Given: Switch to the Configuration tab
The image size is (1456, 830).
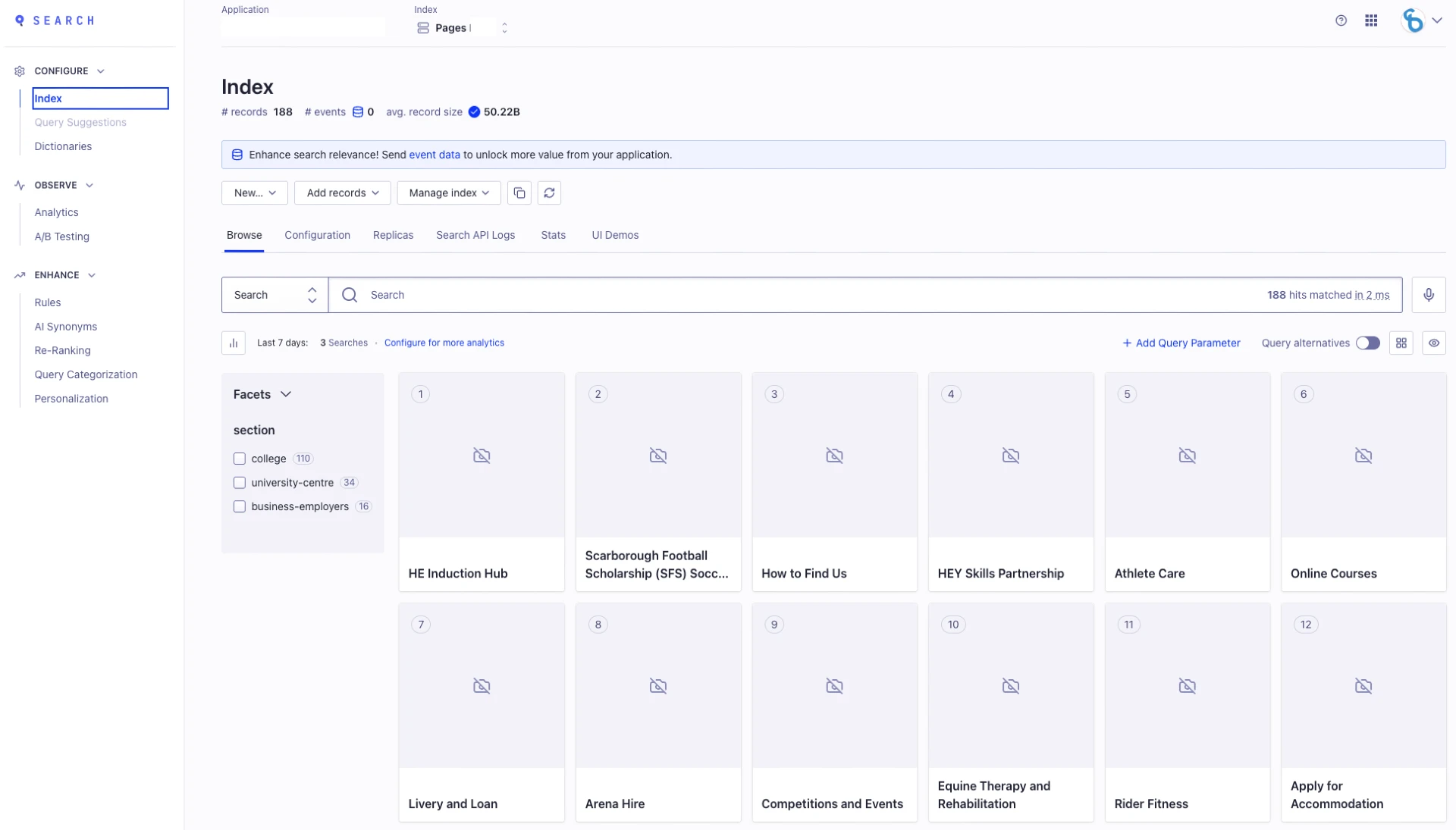Looking at the screenshot, I should [317, 236].
